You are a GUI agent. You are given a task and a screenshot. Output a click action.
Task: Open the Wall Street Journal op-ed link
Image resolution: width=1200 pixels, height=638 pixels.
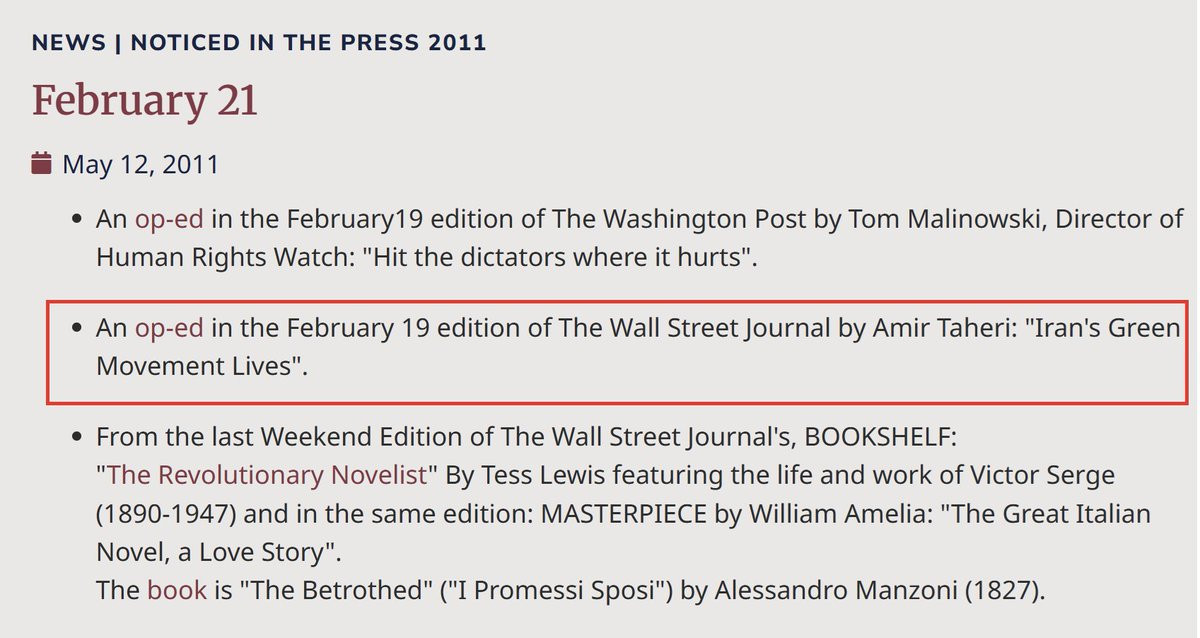(169, 328)
